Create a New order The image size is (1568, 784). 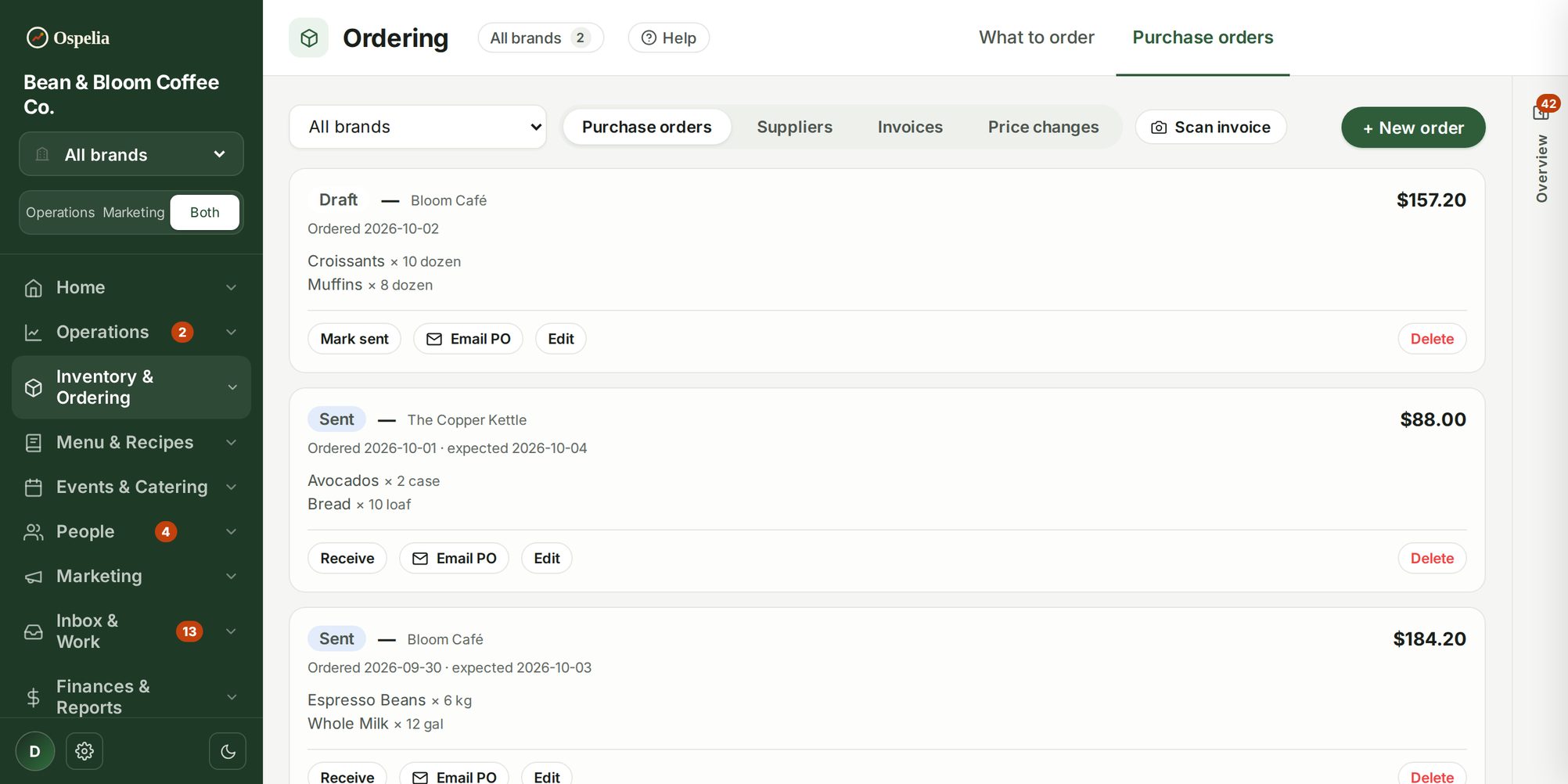(1413, 128)
